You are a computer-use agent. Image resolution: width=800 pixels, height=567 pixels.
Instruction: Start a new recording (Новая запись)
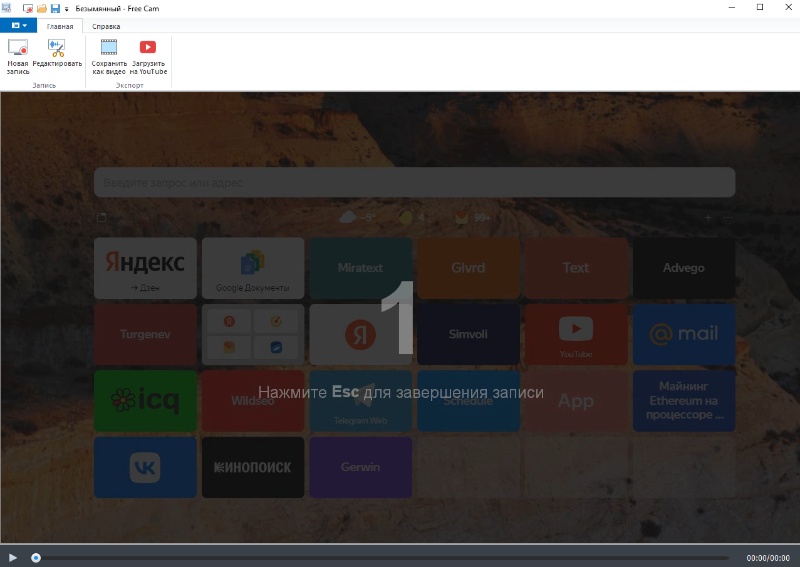18,57
